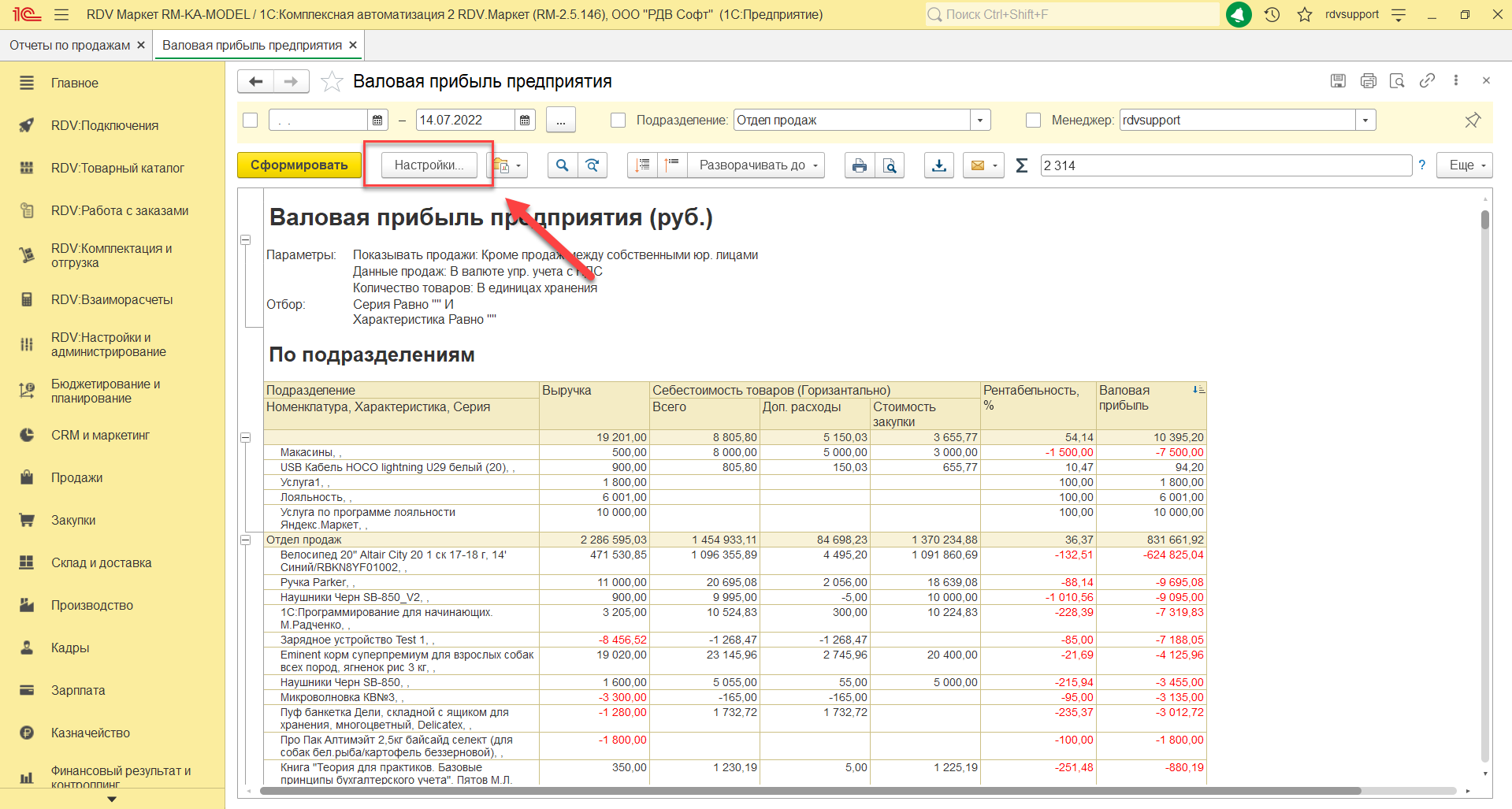Toggle the Подразделение filter checkbox
Image resolution: width=1512 pixels, height=809 pixels.
pos(619,121)
